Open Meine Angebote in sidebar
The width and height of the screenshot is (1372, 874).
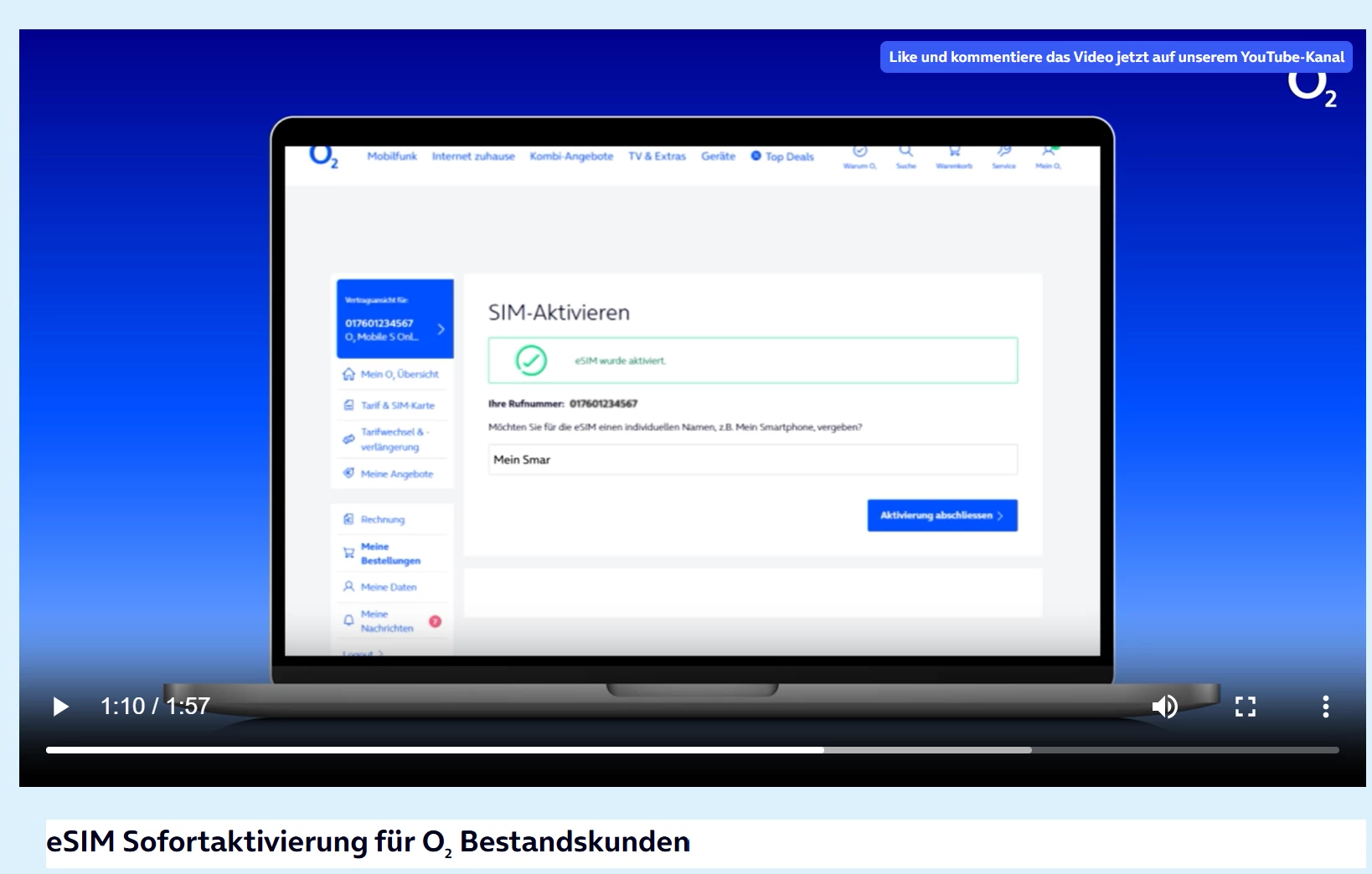pos(397,474)
